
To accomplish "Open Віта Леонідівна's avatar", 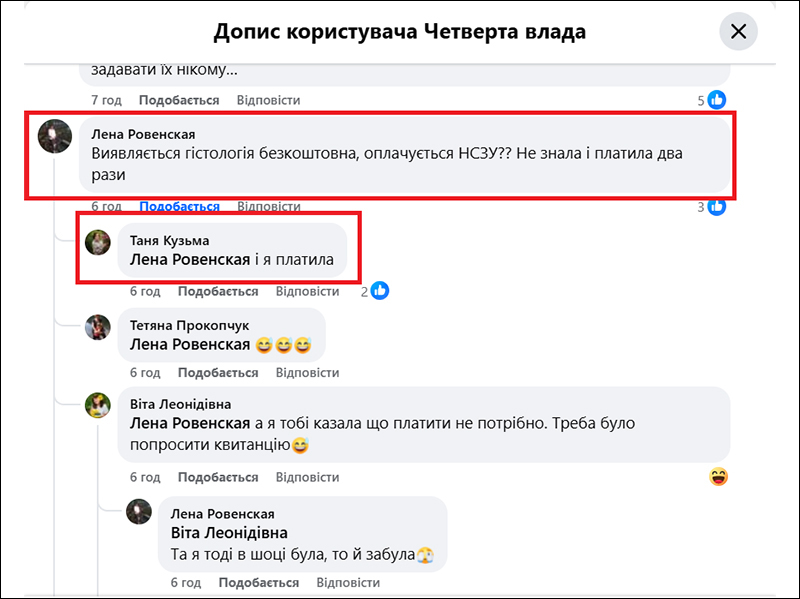I will [98, 405].
